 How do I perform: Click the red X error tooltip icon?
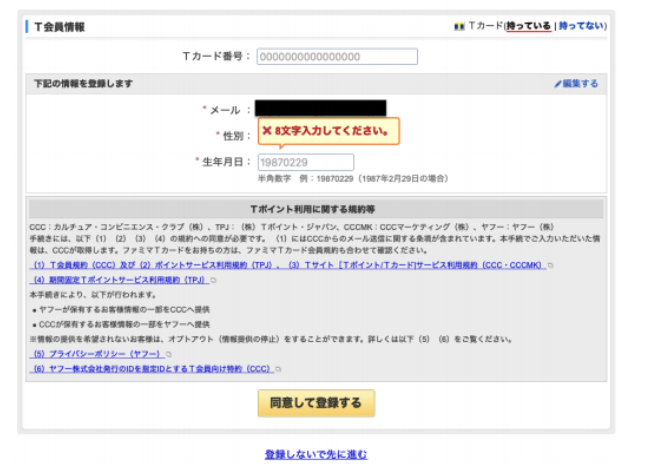pos(267,131)
